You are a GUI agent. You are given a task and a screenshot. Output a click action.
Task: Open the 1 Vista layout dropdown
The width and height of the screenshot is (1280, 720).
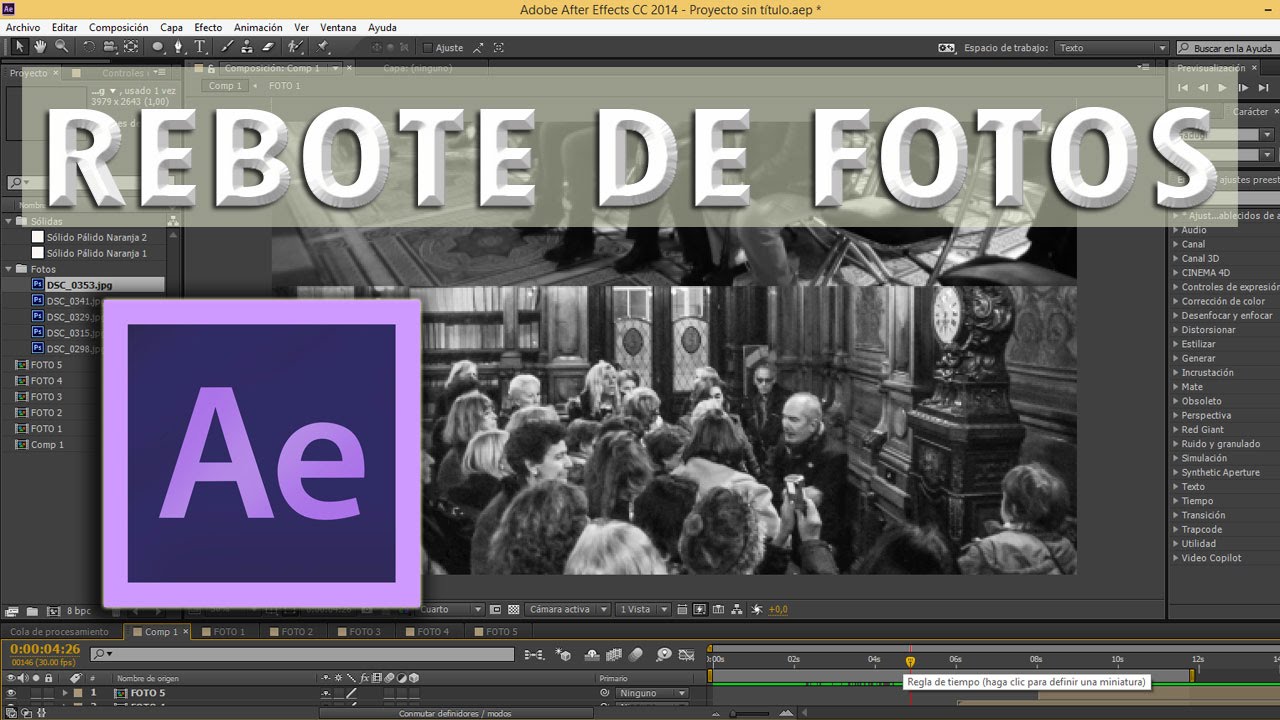click(643, 609)
